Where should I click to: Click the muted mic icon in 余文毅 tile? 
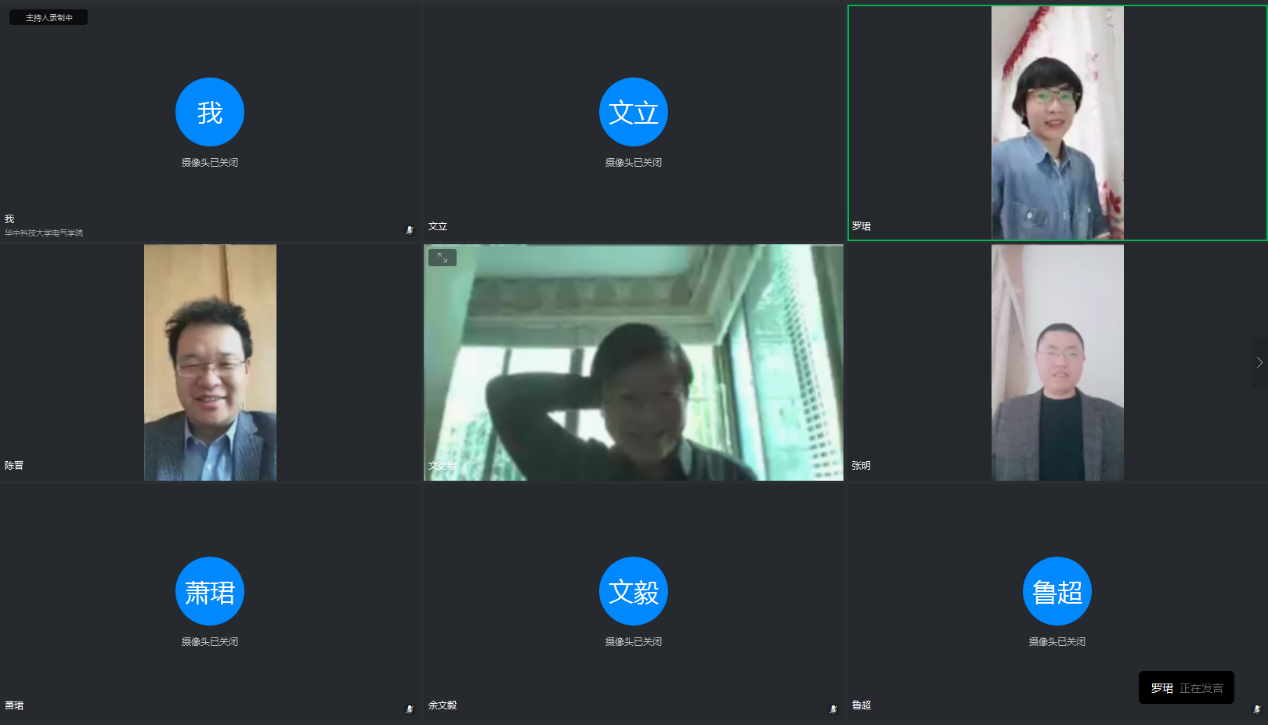click(x=833, y=709)
